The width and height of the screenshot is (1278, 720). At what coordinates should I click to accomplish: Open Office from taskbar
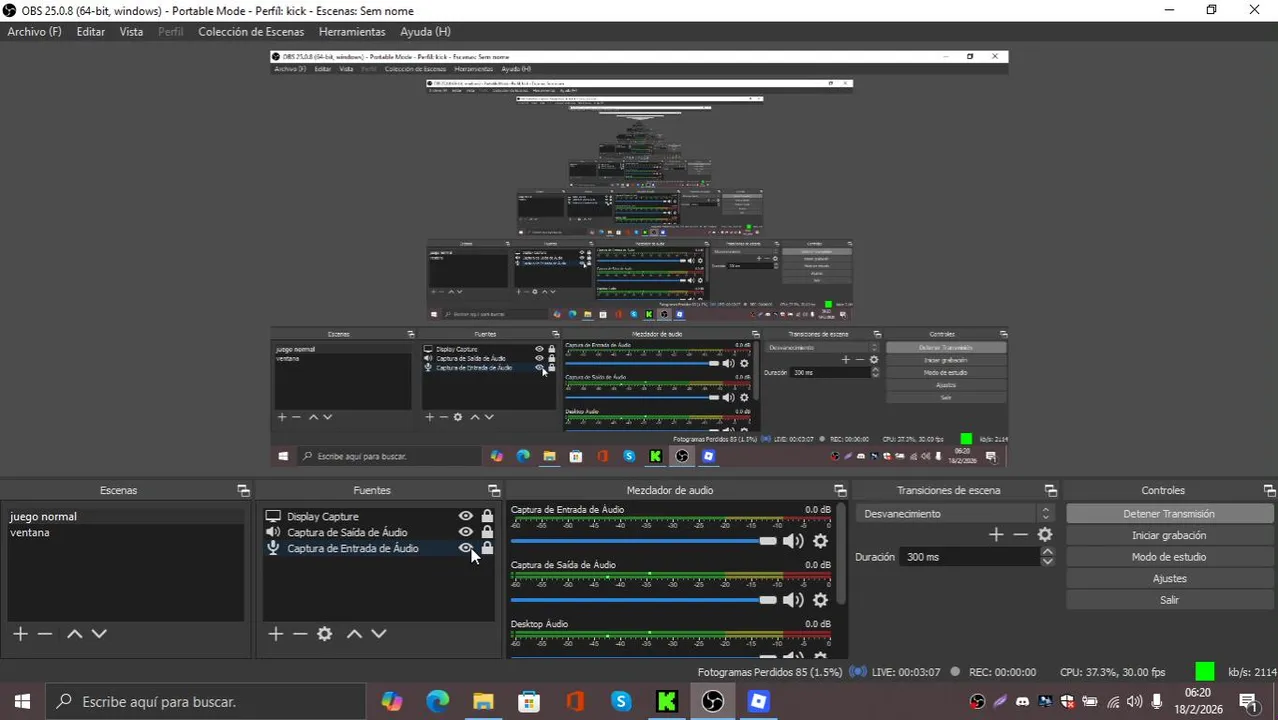[x=575, y=702]
